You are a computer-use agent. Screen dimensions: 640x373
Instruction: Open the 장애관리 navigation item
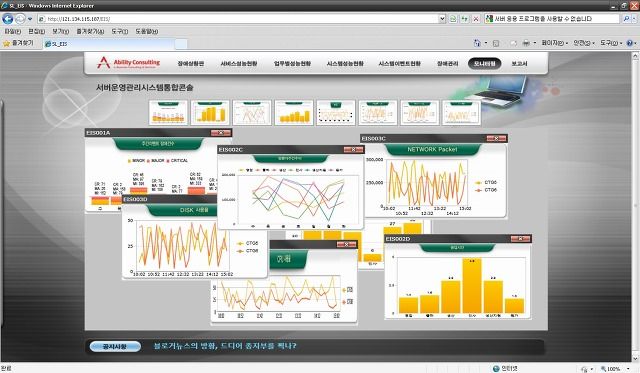point(448,64)
